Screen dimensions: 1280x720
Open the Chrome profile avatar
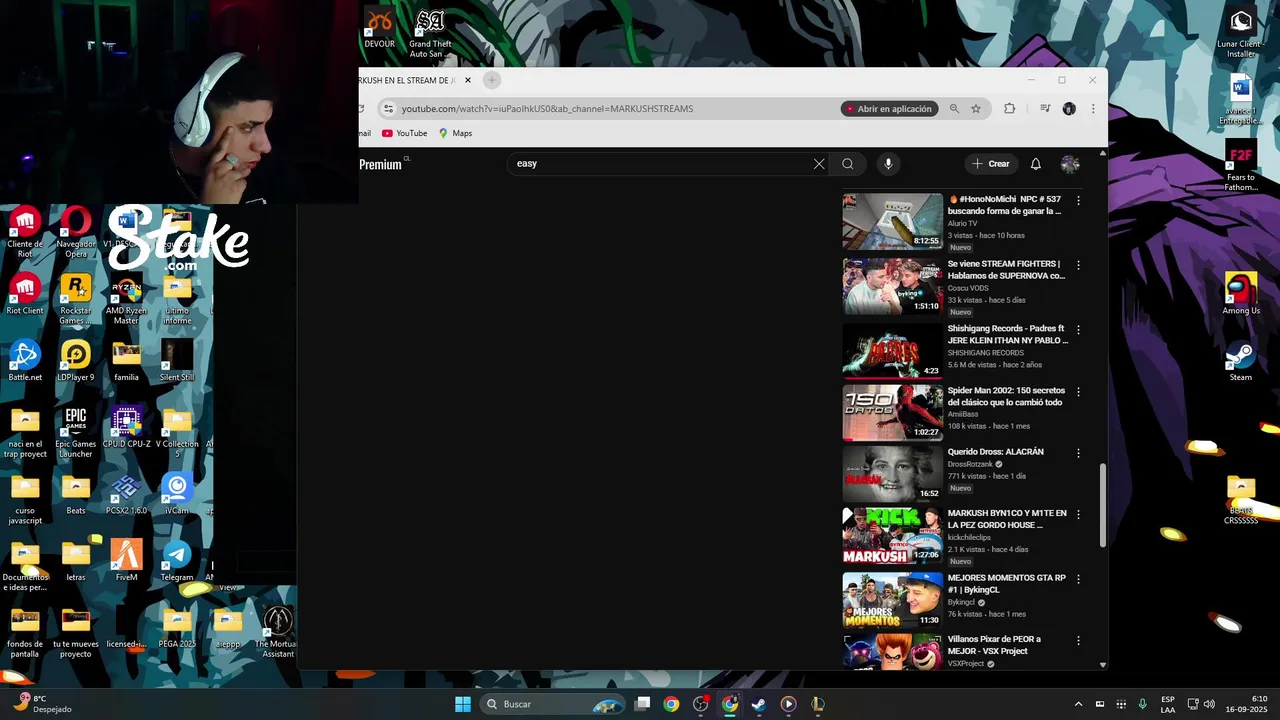point(1069,109)
